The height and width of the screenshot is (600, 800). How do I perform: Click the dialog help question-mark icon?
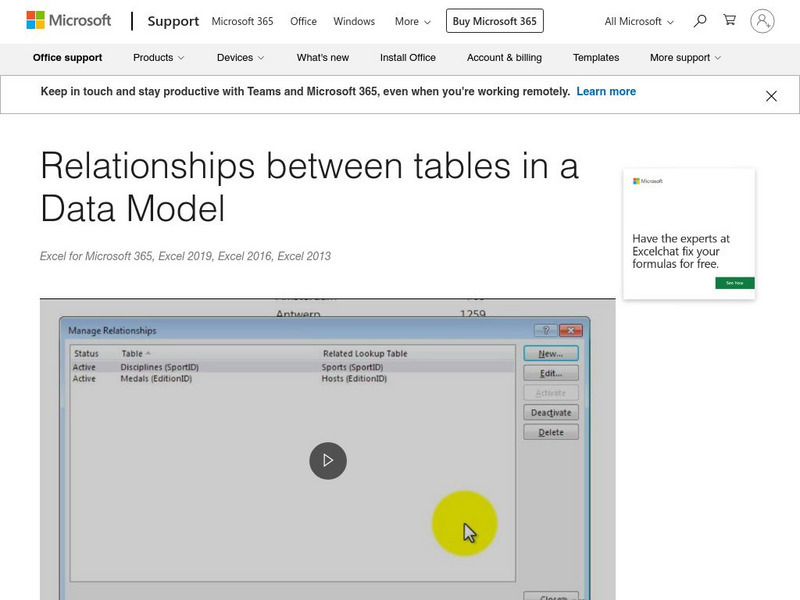[x=545, y=330]
